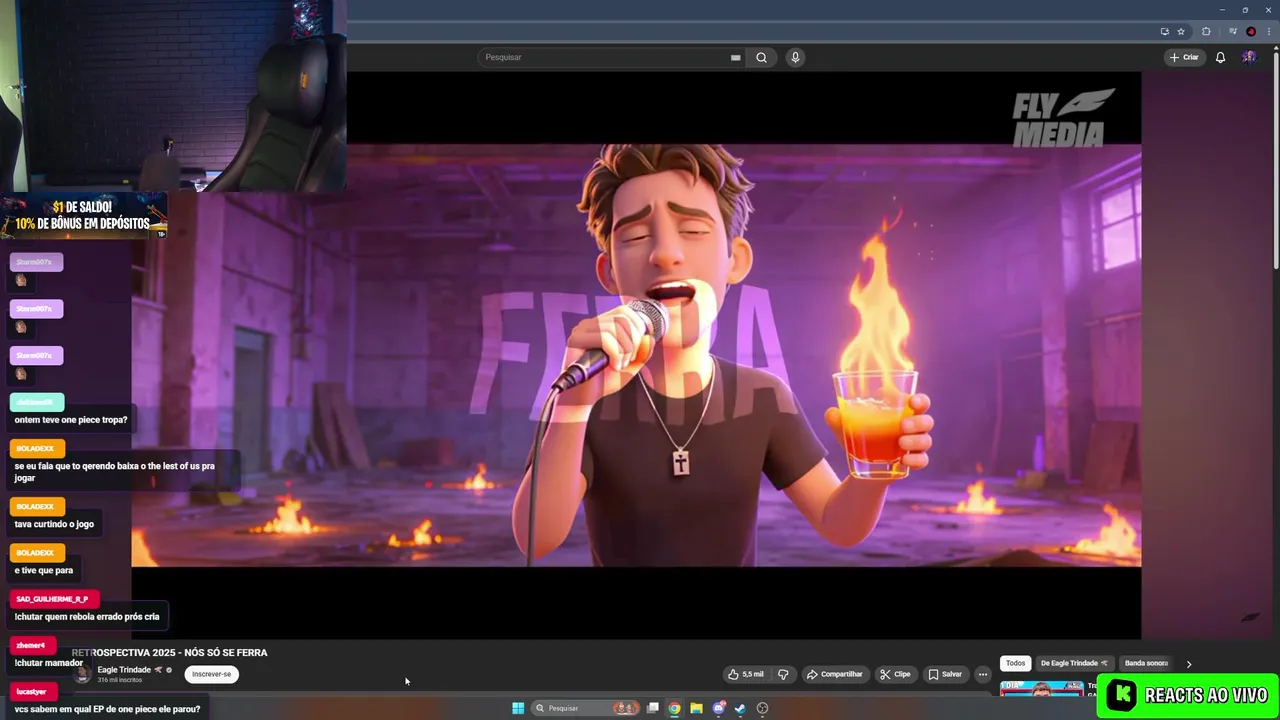Click the 'tava curtindo o jogo' chat message

coord(54,524)
